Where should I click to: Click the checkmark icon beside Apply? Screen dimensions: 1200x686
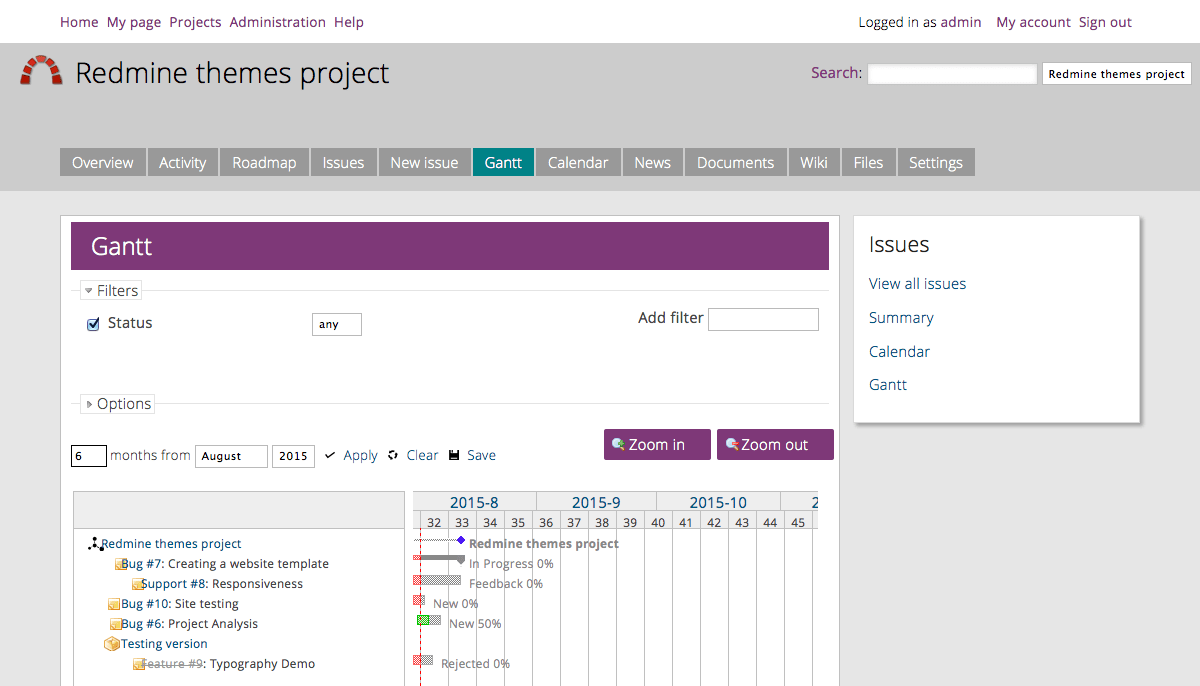330,455
